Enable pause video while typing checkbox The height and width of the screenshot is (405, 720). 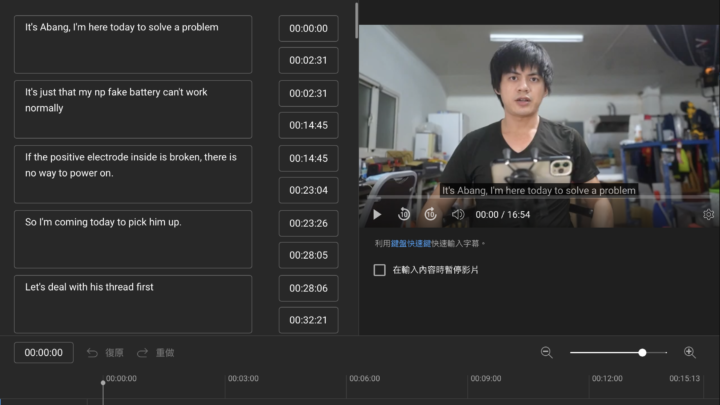[x=380, y=270]
